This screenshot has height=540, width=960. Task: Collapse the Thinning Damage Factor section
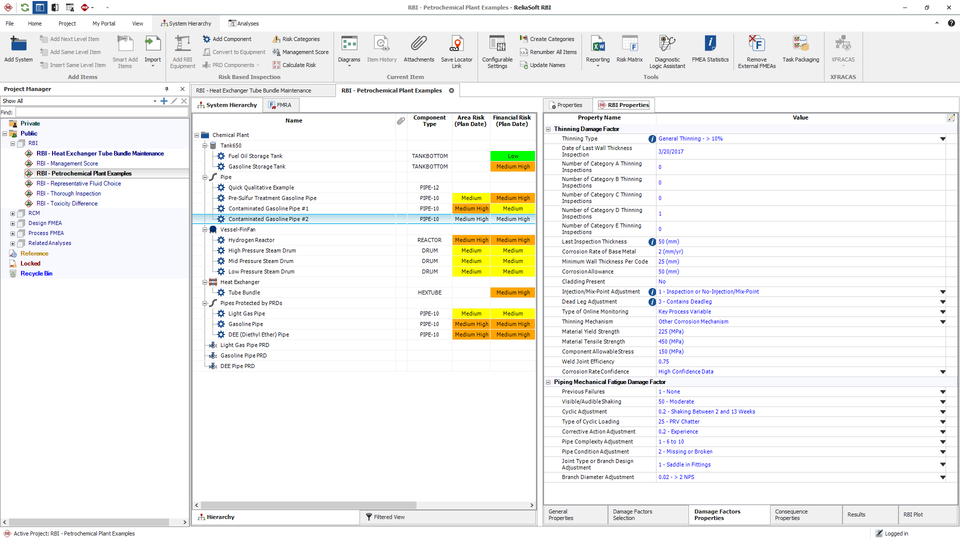[x=549, y=129]
